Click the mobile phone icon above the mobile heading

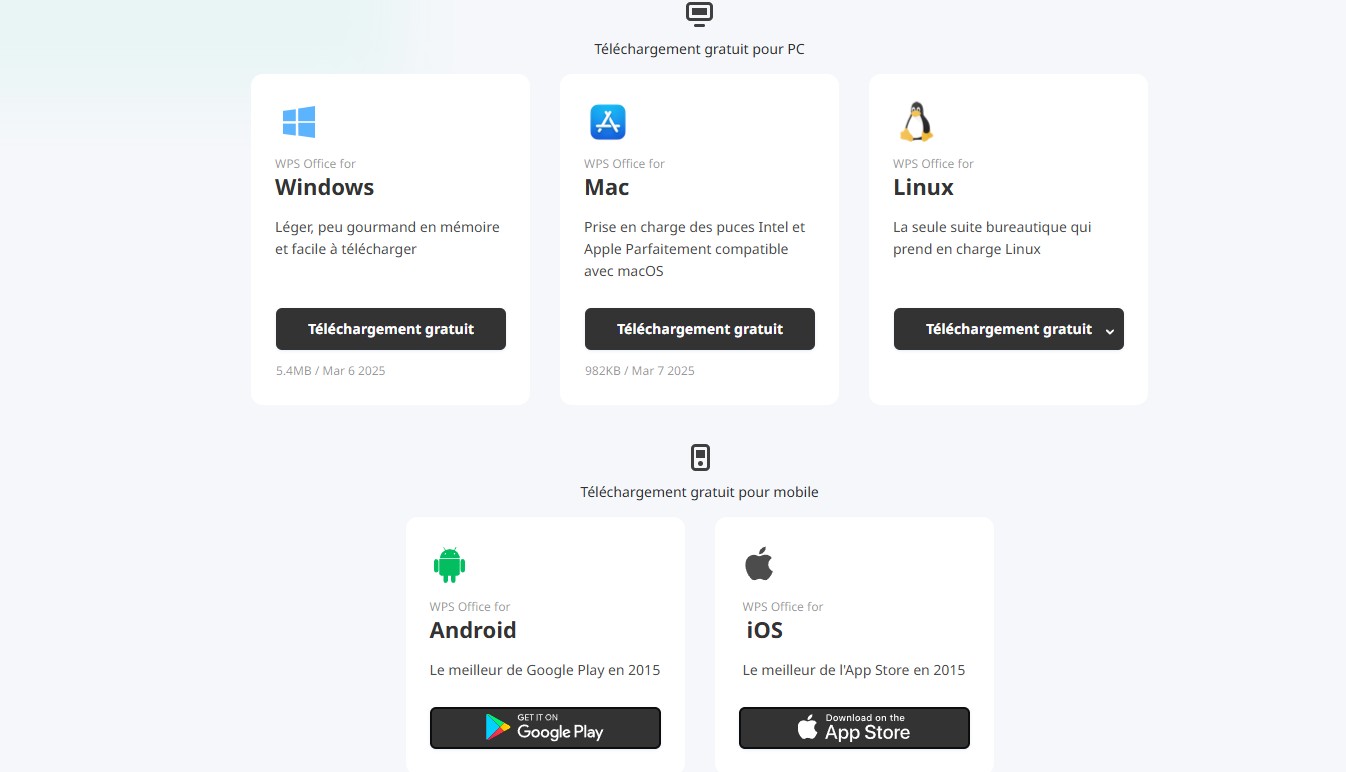700,458
